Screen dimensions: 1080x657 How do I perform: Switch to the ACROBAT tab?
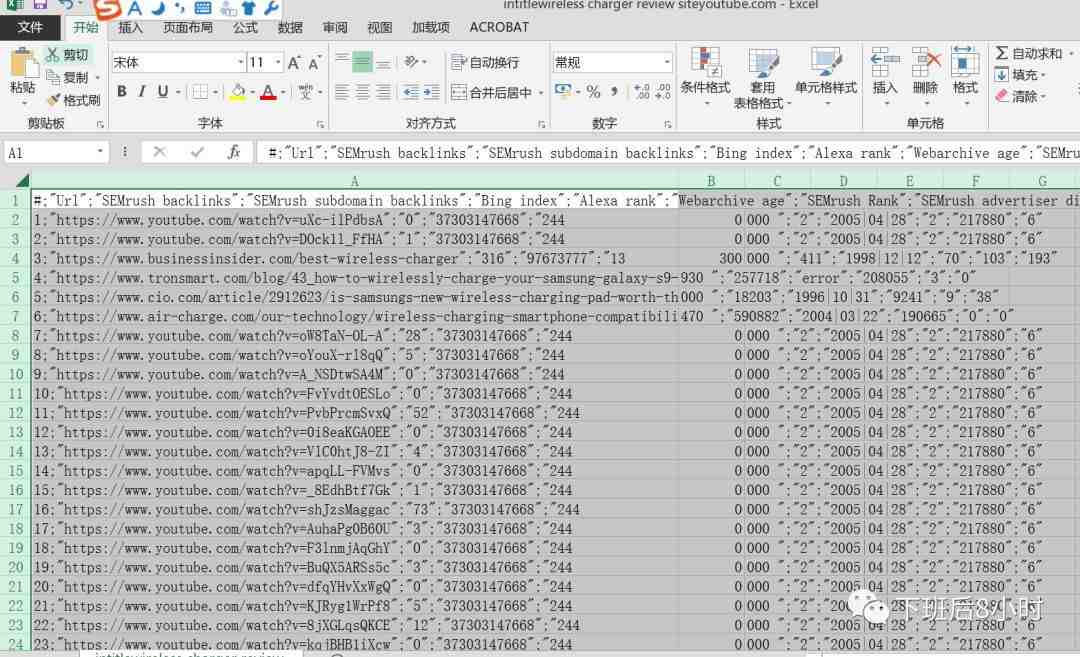click(499, 28)
